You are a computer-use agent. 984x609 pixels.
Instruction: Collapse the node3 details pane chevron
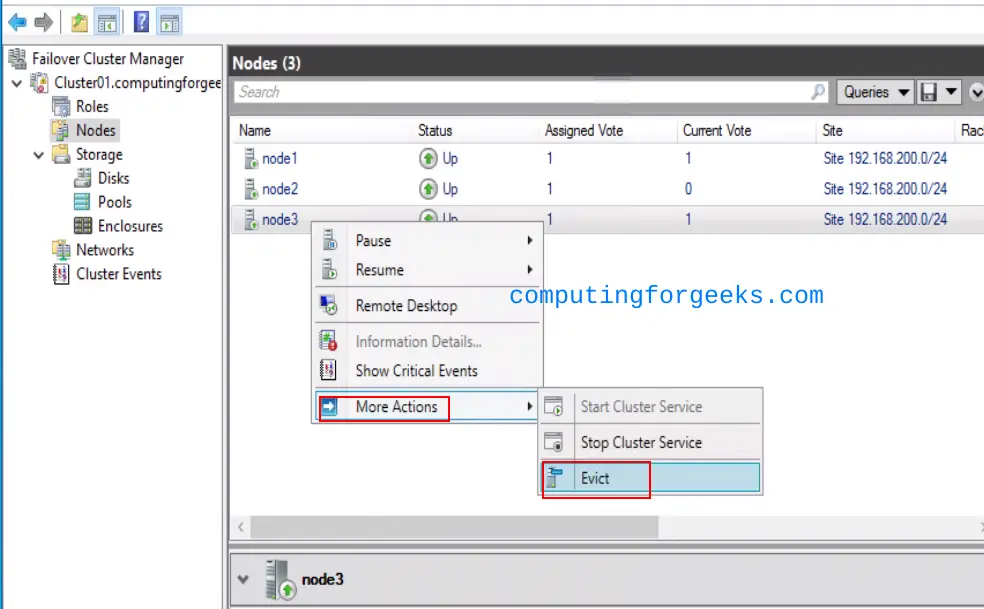pyautogui.click(x=243, y=579)
